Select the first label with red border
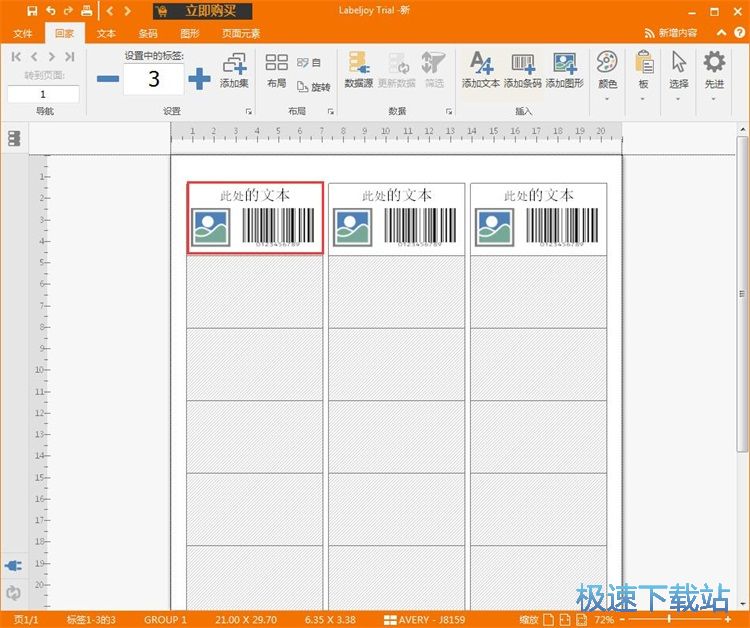Image resolution: width=750 pixels, height=628 pixels. tap(255, 218)
